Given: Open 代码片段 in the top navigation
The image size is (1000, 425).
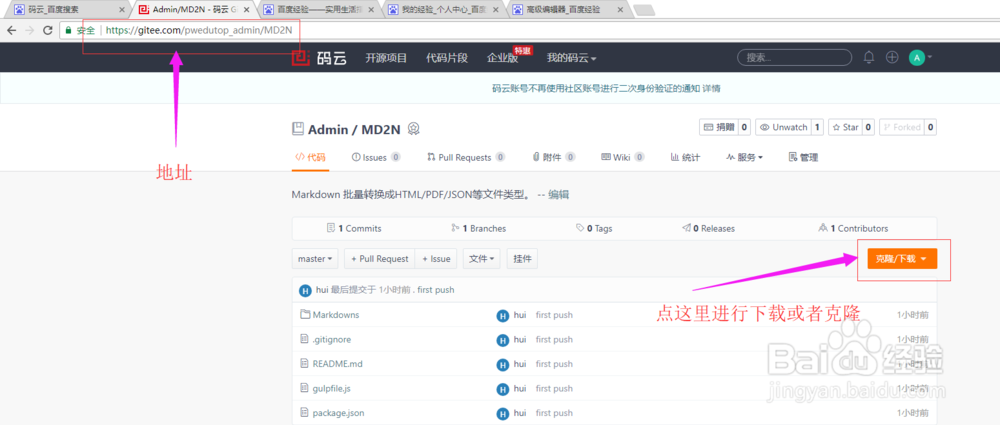Looking at the screenshot, I should click(x=447, y=58).
